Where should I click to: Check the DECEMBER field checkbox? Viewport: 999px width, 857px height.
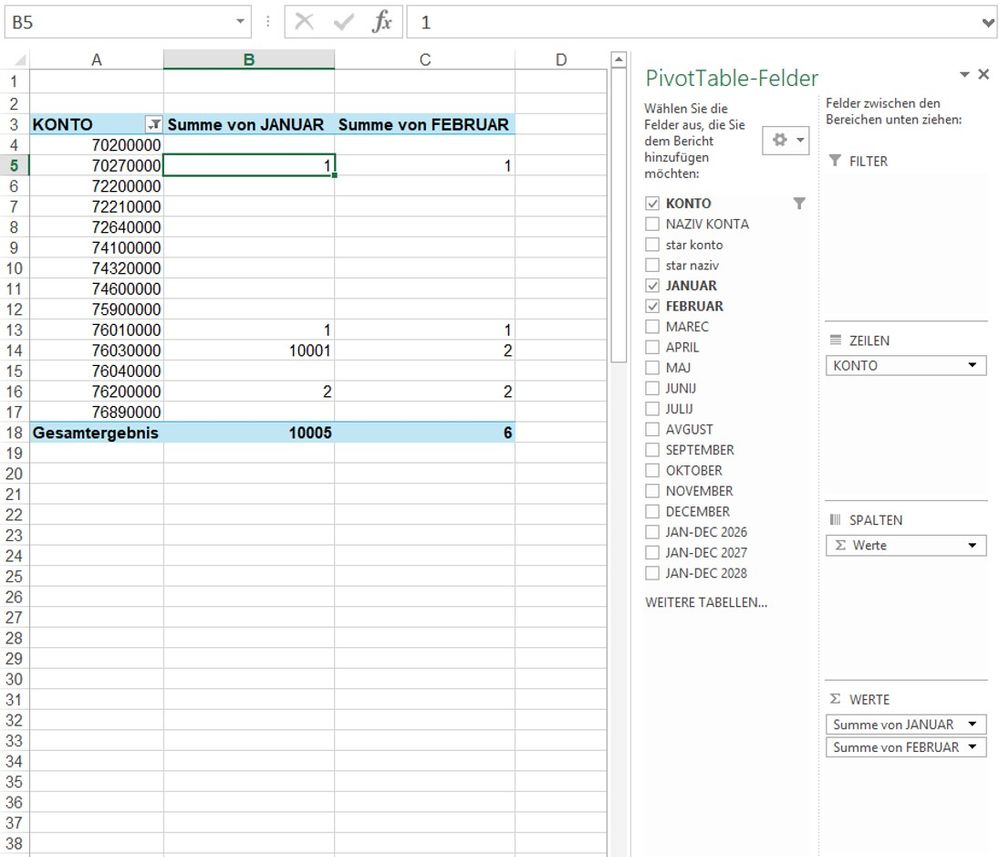point(652,512)
